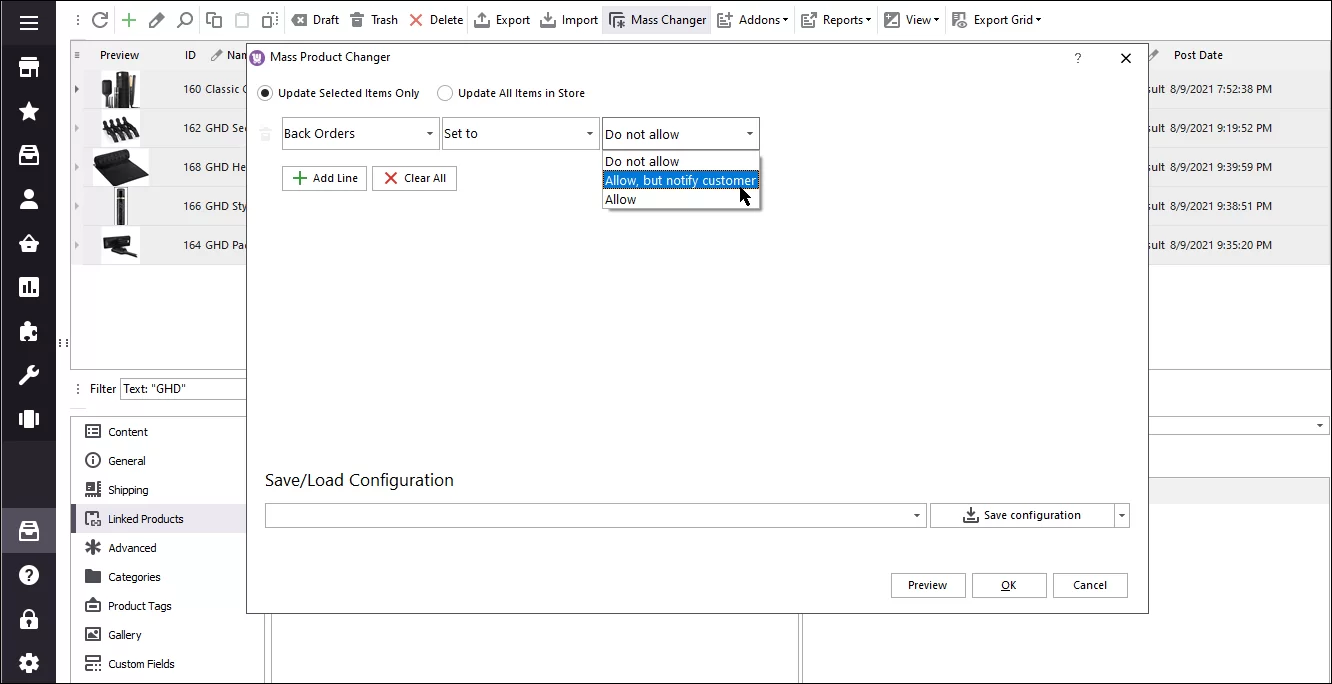The width and height of the screenshot is (1332, 684).
Task: Open the search tool in the toolbar
Action: (184, 19)
